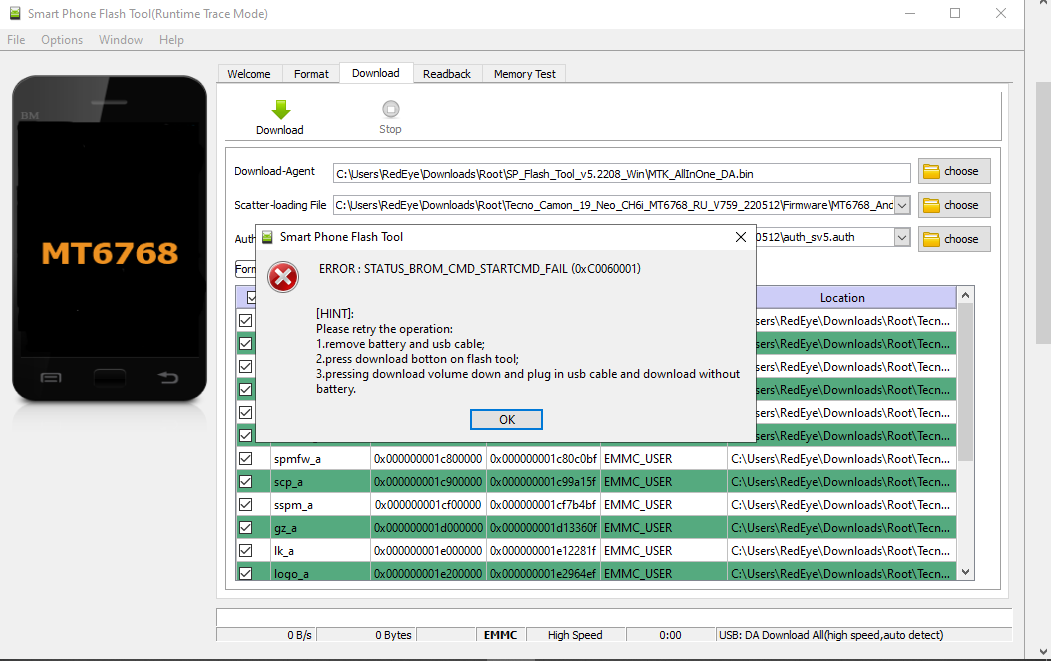The image size is (1051, 661).
Task: Click the phone illustration showing MT6768
Action: (109, 239)
